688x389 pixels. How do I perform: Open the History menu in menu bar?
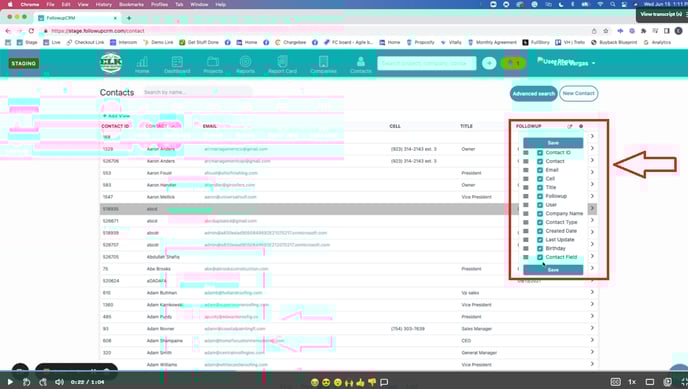pos(104,4)
